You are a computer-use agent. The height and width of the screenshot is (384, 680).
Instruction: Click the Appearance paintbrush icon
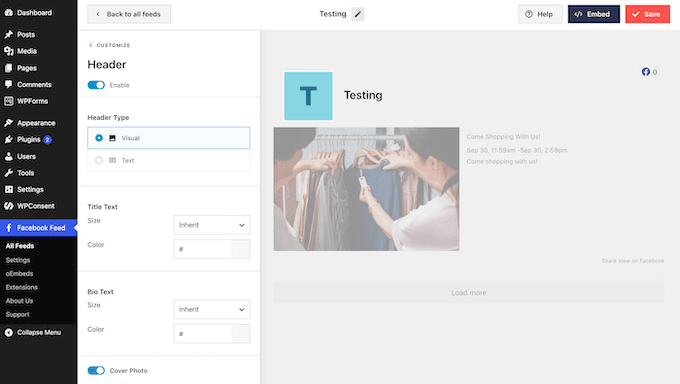9,123
